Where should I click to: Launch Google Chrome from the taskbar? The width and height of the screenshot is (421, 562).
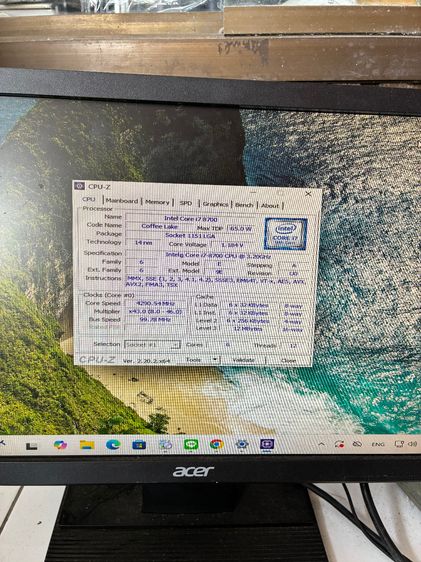click(216, 444)
